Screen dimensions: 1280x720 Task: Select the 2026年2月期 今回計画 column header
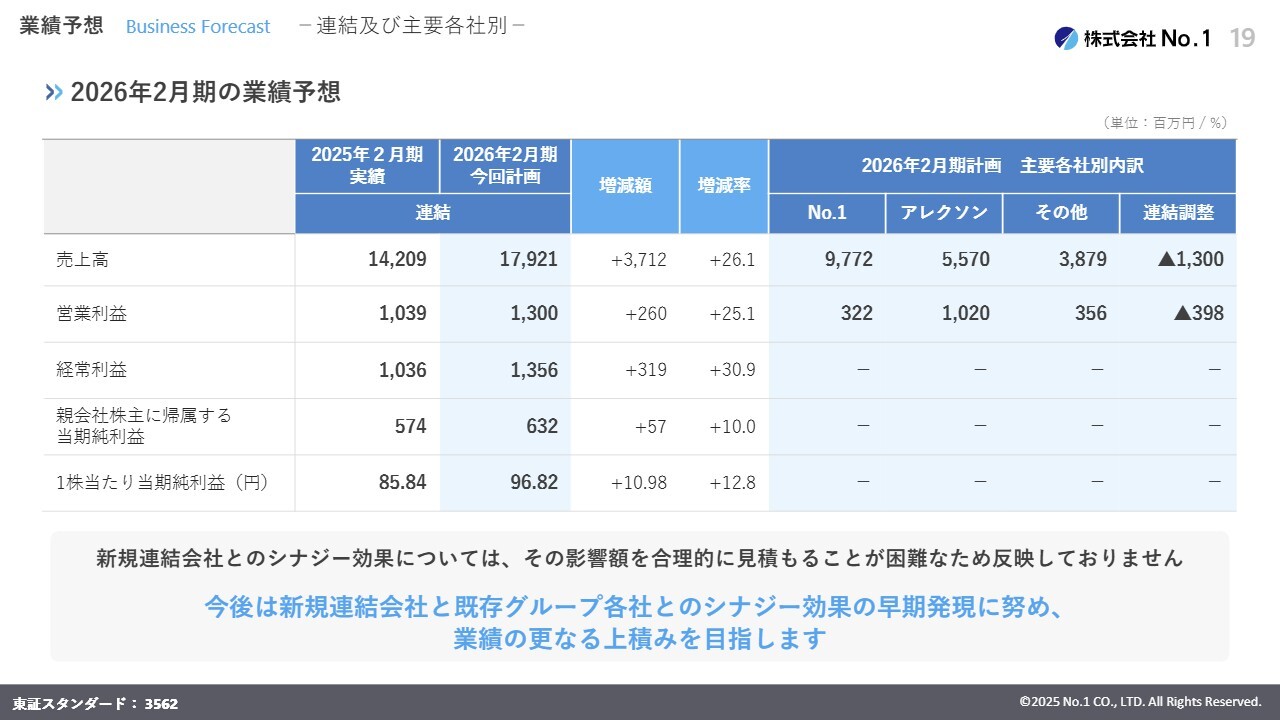pos(505,166)
